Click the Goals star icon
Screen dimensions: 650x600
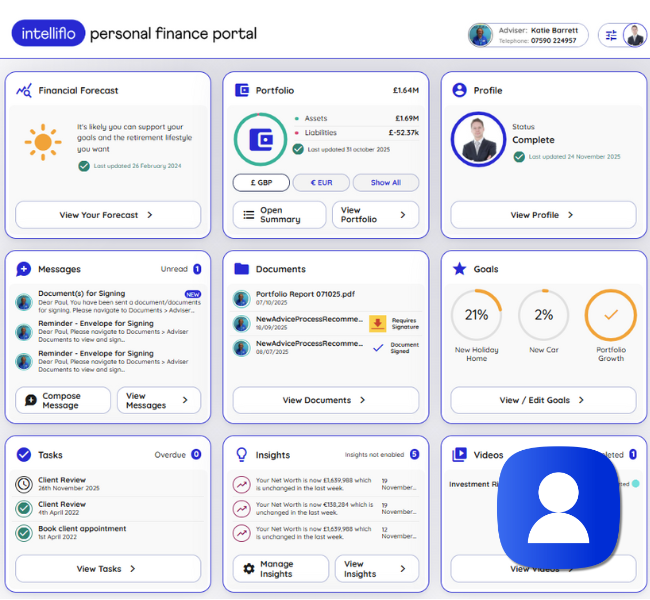[459, 269]
